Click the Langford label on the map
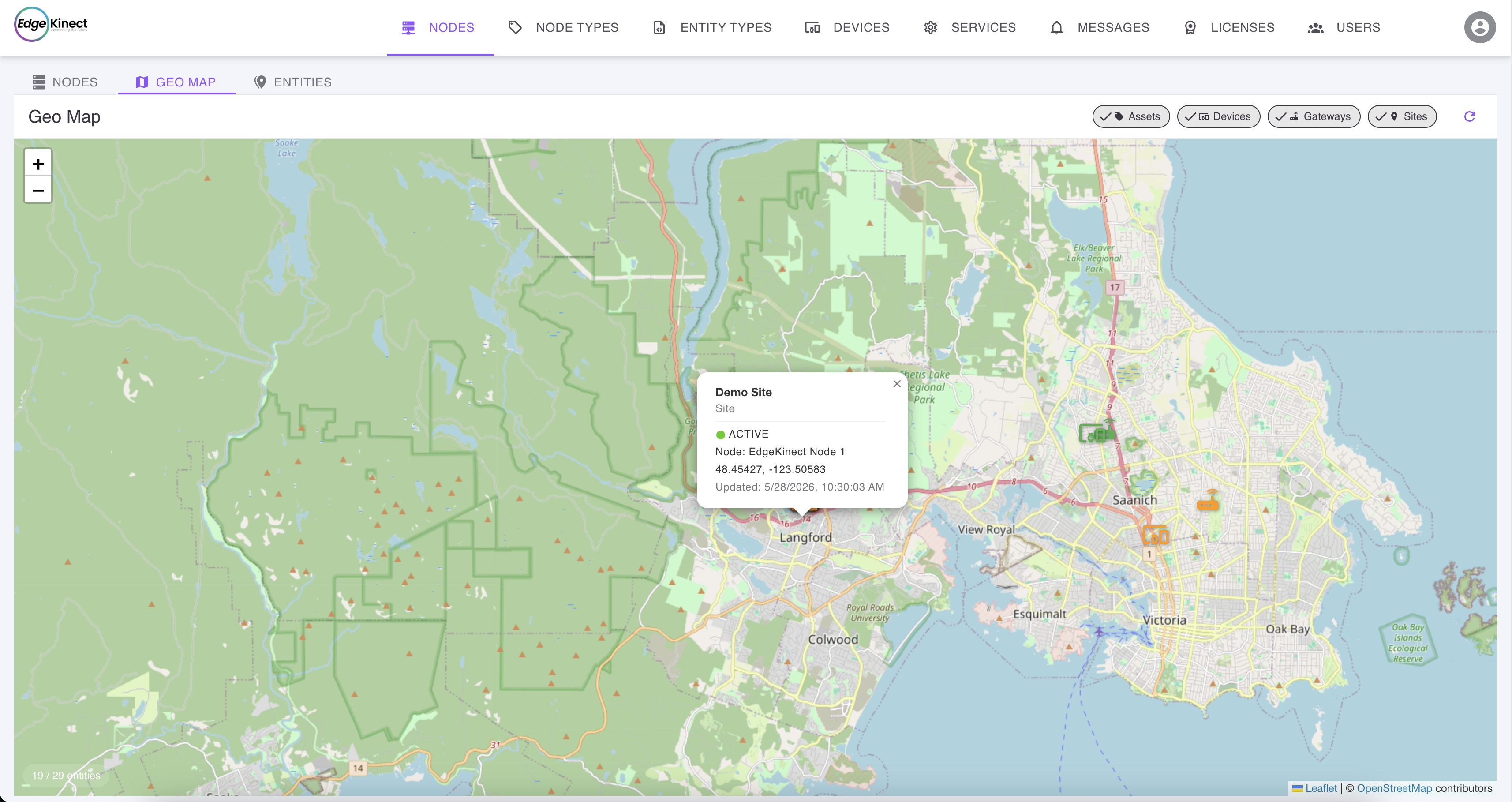Image resolution: width=1512 pixels, height=802 pixels. click(x=805, y=537)
